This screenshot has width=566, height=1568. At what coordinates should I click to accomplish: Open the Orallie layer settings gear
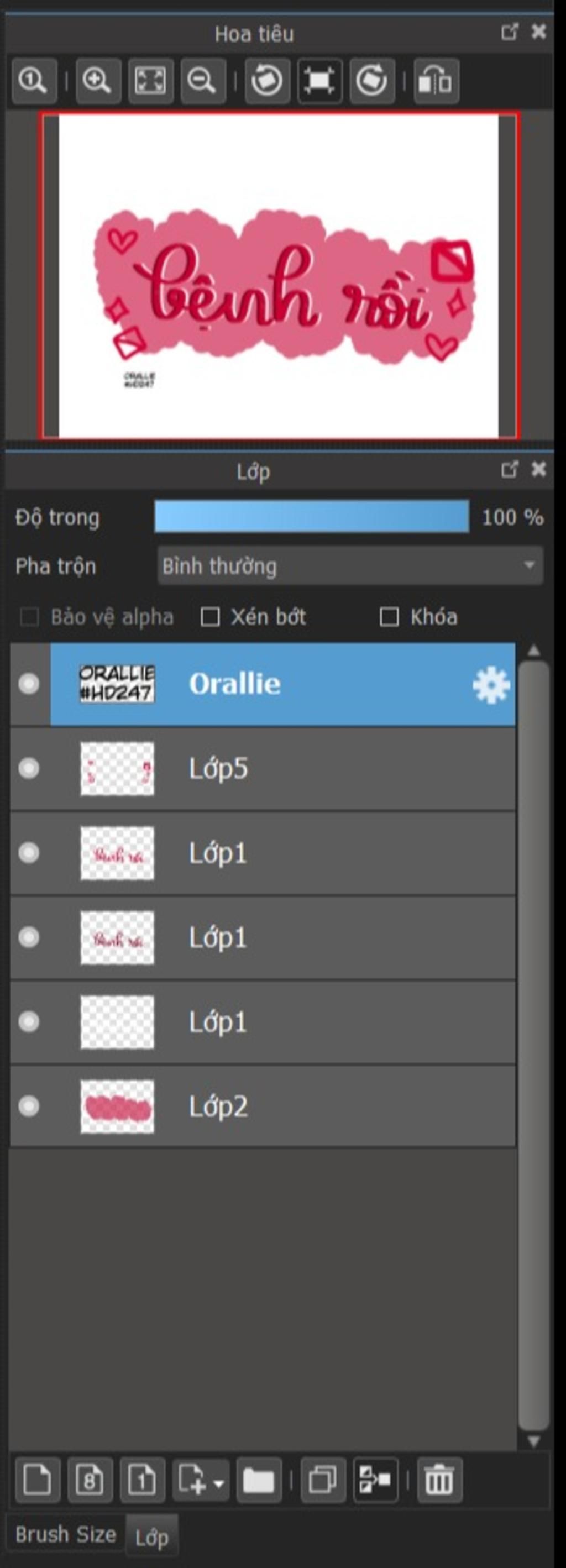click(x=490, y=685)
